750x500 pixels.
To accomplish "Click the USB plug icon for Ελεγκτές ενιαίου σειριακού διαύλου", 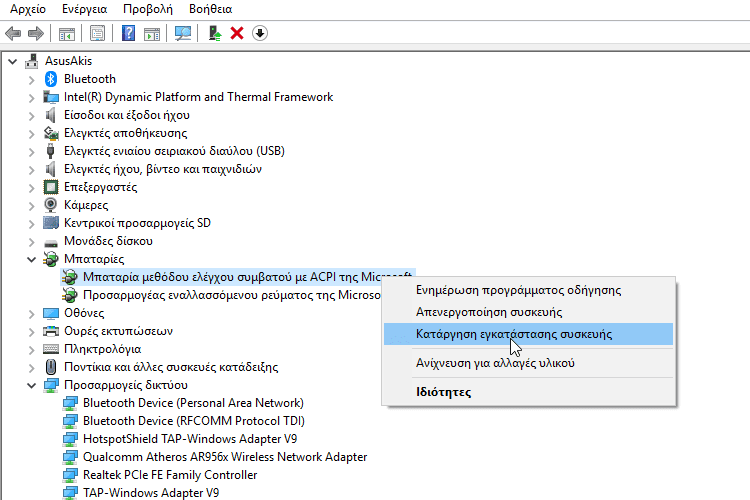I will tap(50, 151).
